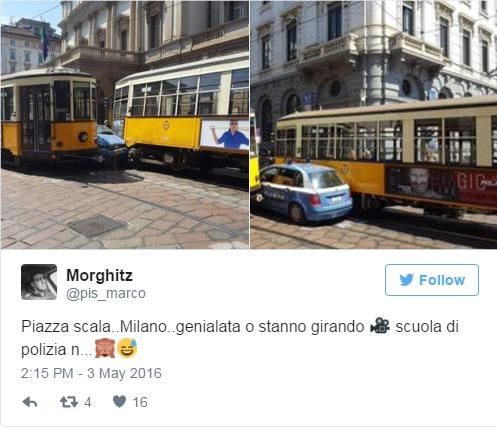Click the police car in right photo

pos(305,193)
